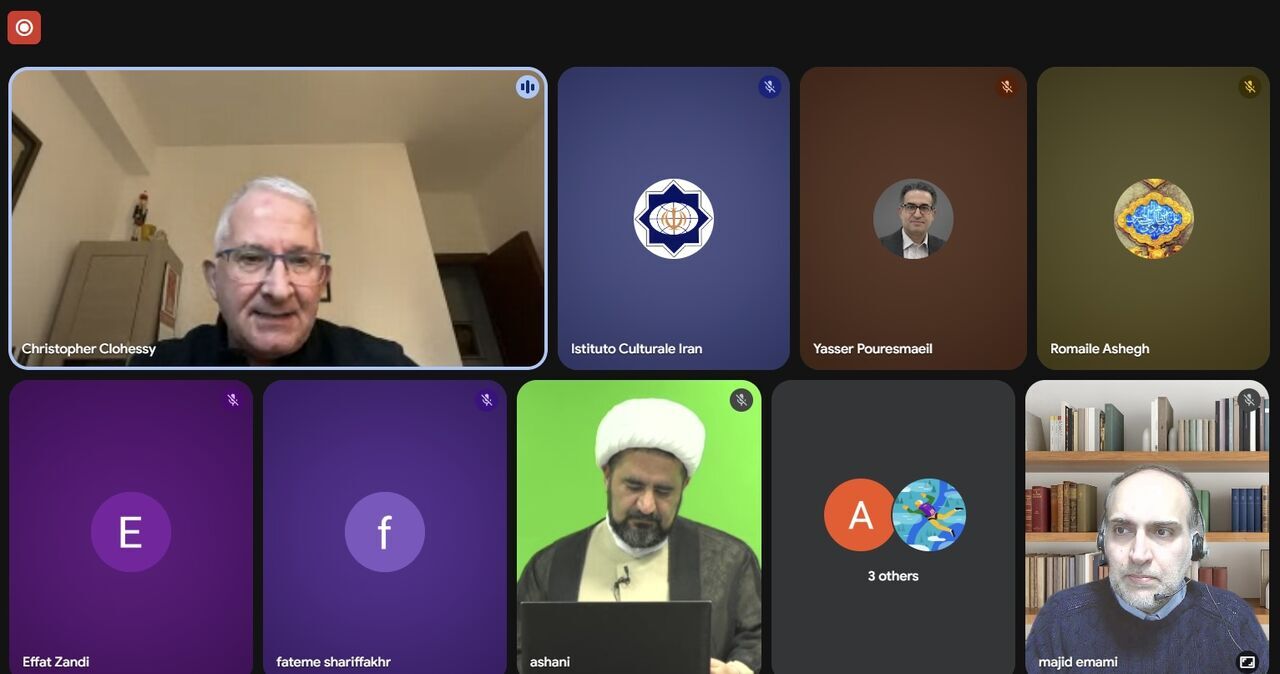Click the orange 'A' participant avatar
The height and width of the screenshot is (674, 1280).
tap(860, 515)
